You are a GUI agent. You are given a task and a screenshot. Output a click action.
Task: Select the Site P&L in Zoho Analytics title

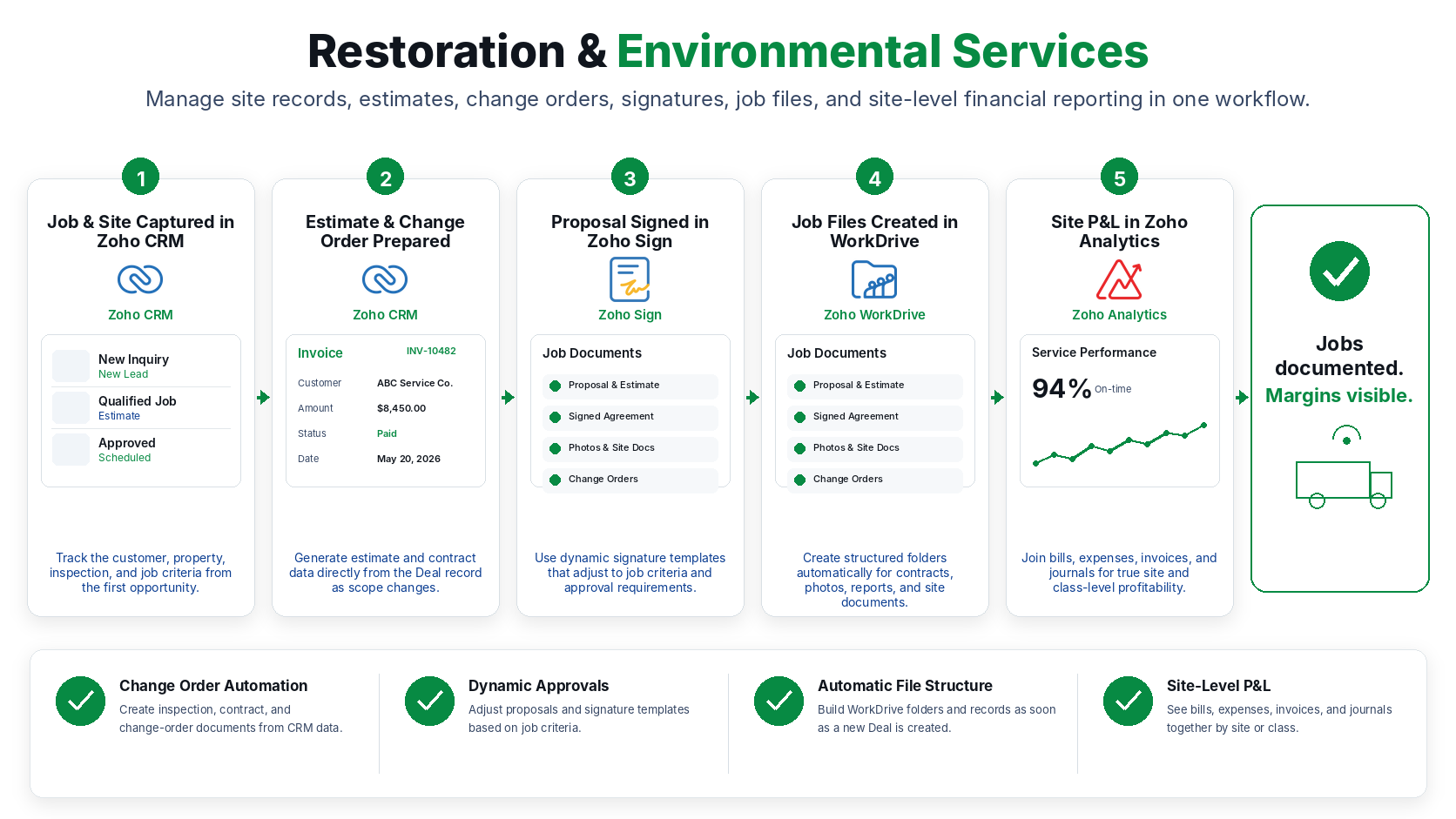point(1119,232)
